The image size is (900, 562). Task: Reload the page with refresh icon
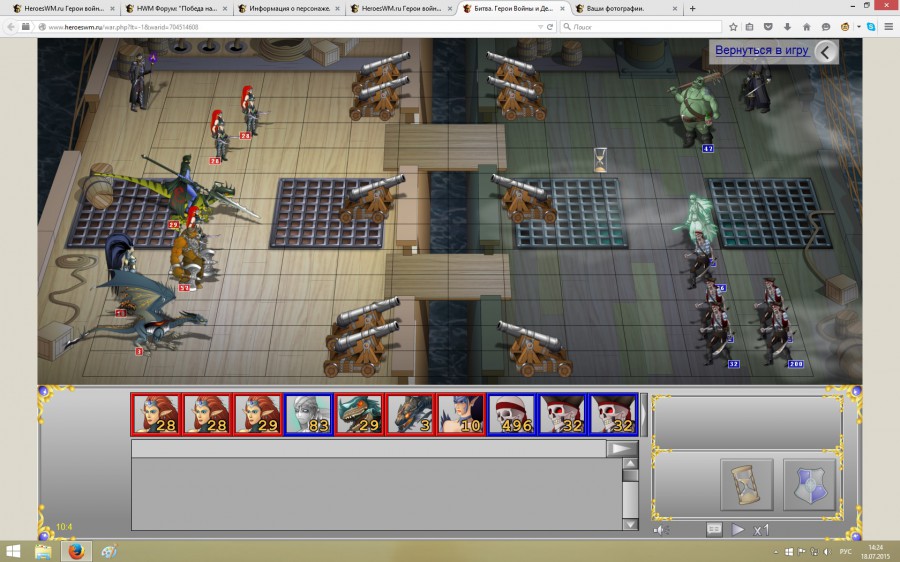pos(549,27)
